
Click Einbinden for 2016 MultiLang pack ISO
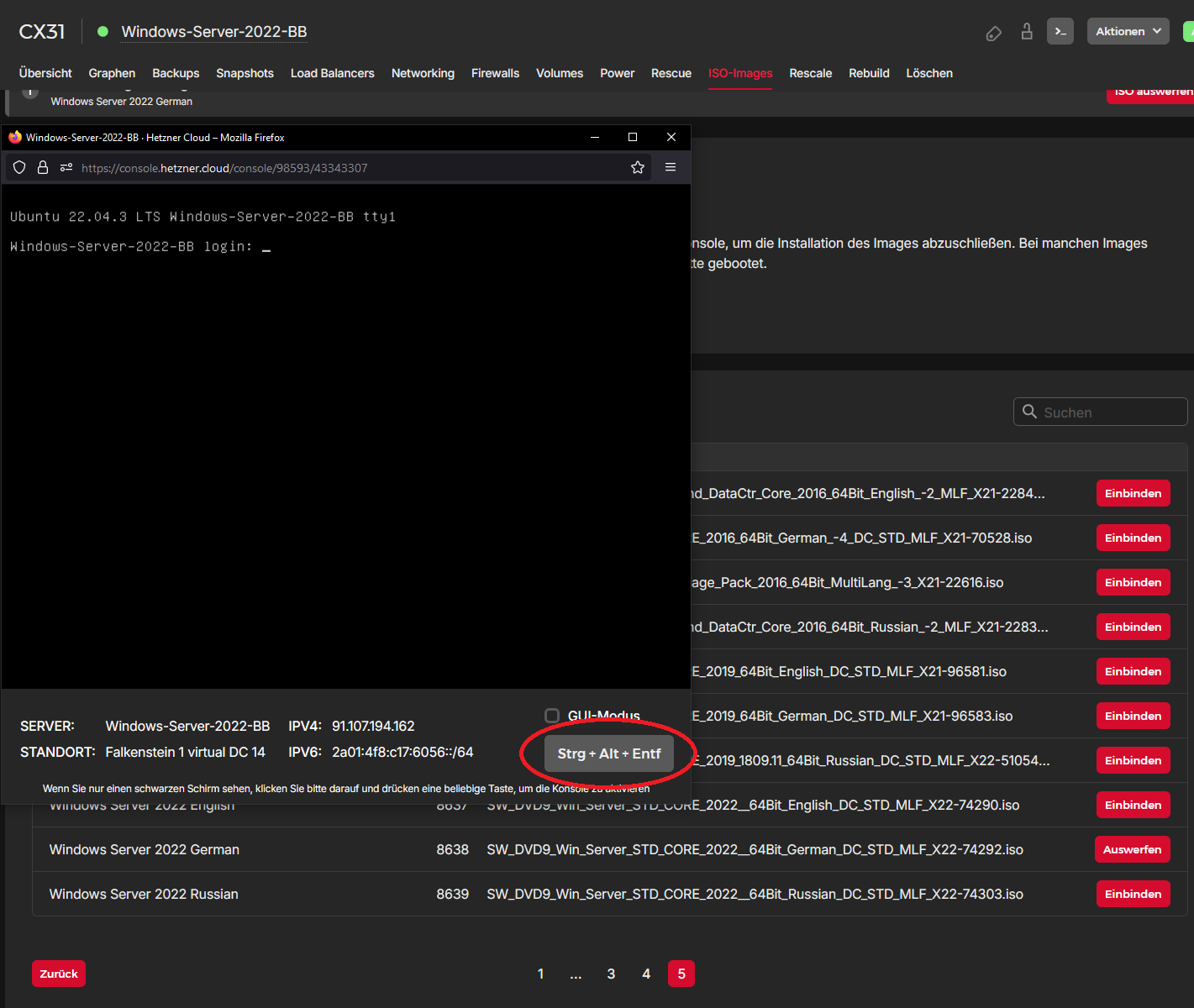[1133, 582]
